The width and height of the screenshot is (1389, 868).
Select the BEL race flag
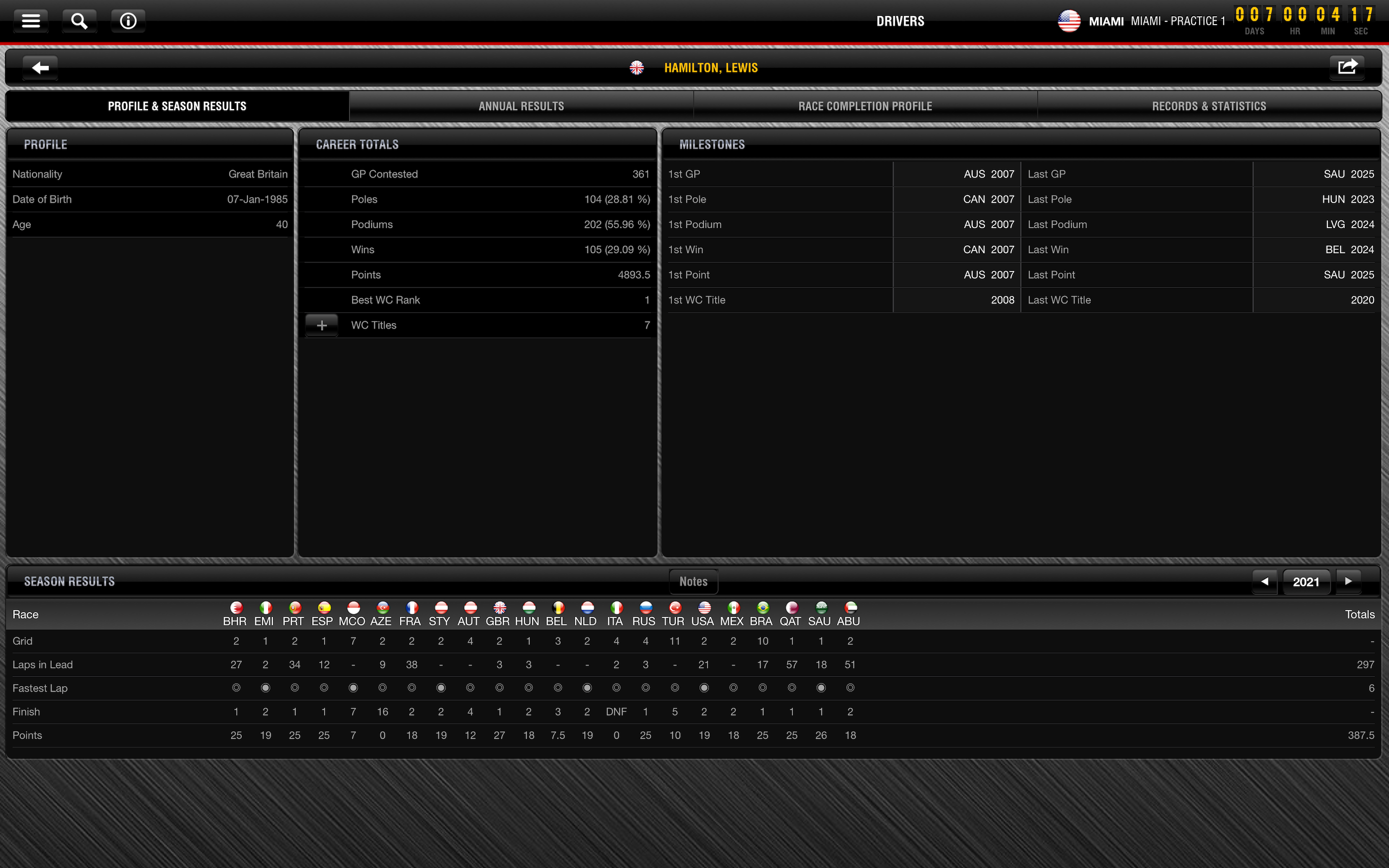point(558,608)
